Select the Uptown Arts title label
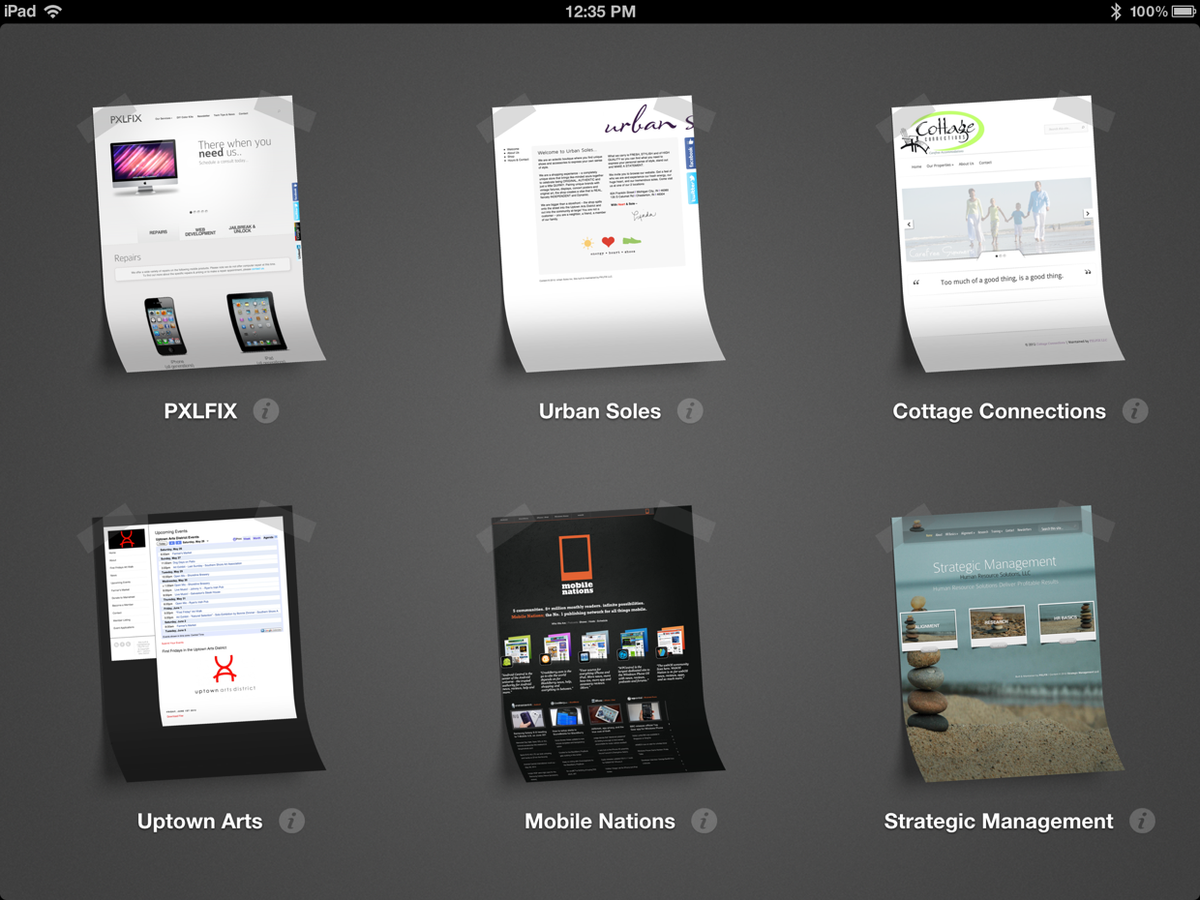Viewport: 1200px width, 900px height. coord(200,822)
